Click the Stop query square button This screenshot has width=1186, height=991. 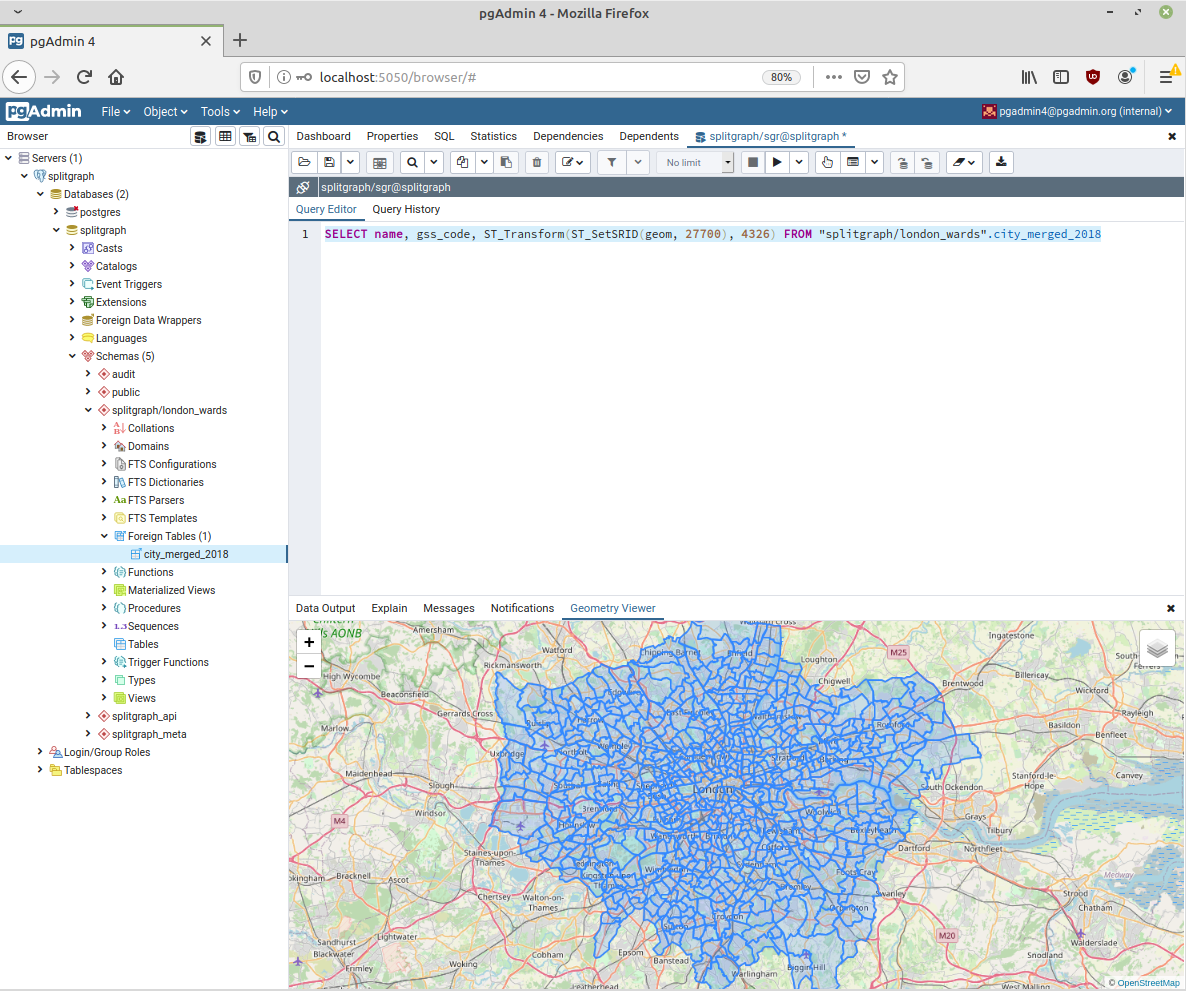[x=753, y=162]
